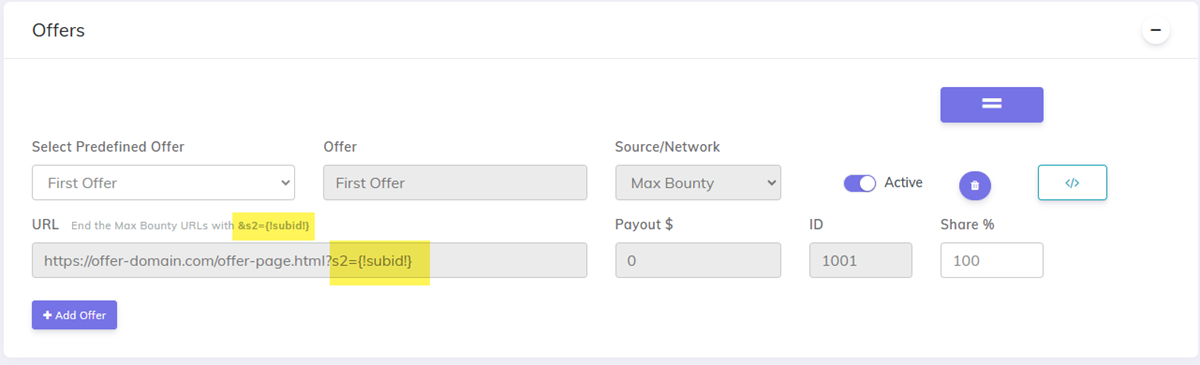Image resolution: width=1200 pixels, height=365 pixels.
Task: Click into the offer URL field
Action: (x=309, y=260)
